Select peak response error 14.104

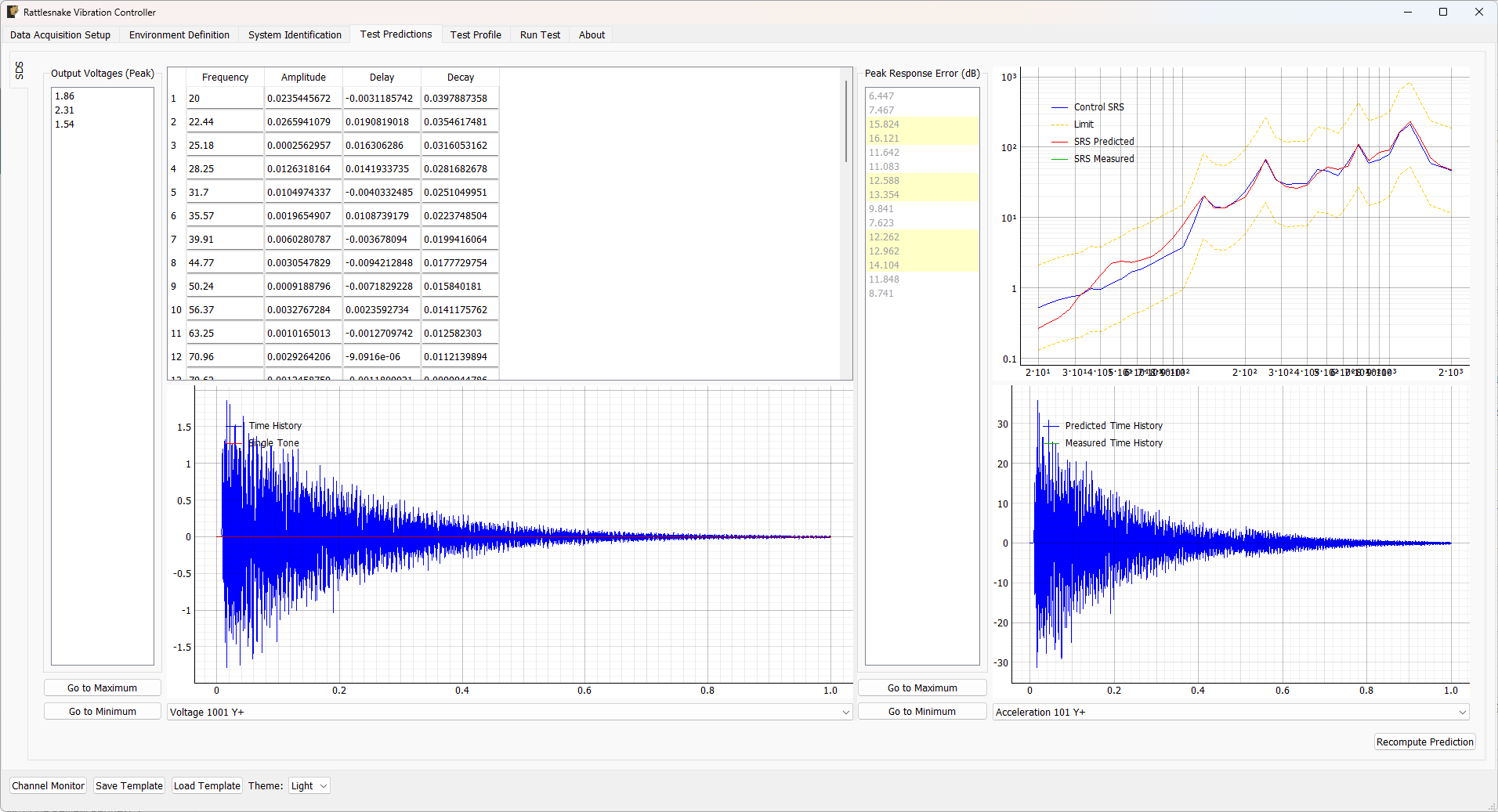pos(922,265)
